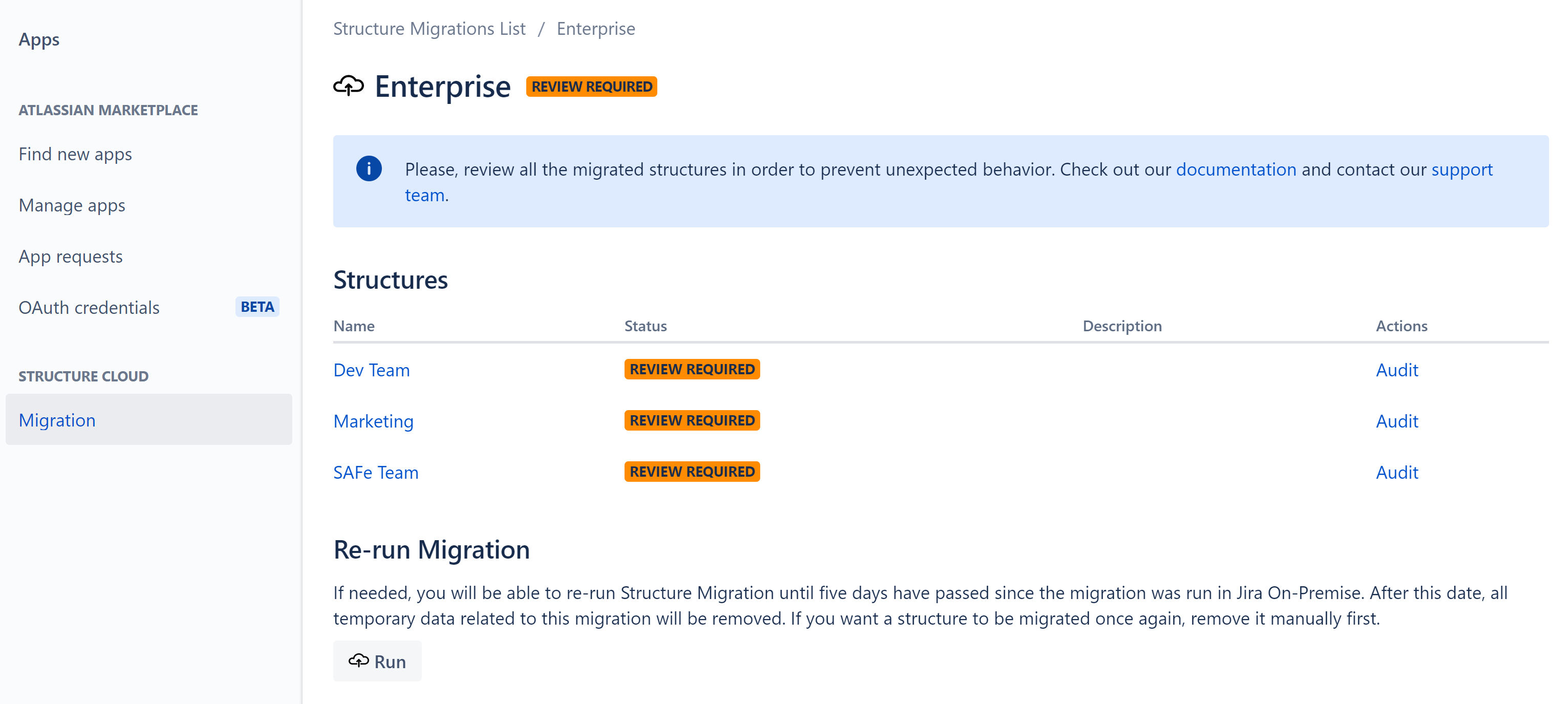Select Migration in the left sidebar
This screenshot has height=704, width=1568.
[x=57, y=419]
